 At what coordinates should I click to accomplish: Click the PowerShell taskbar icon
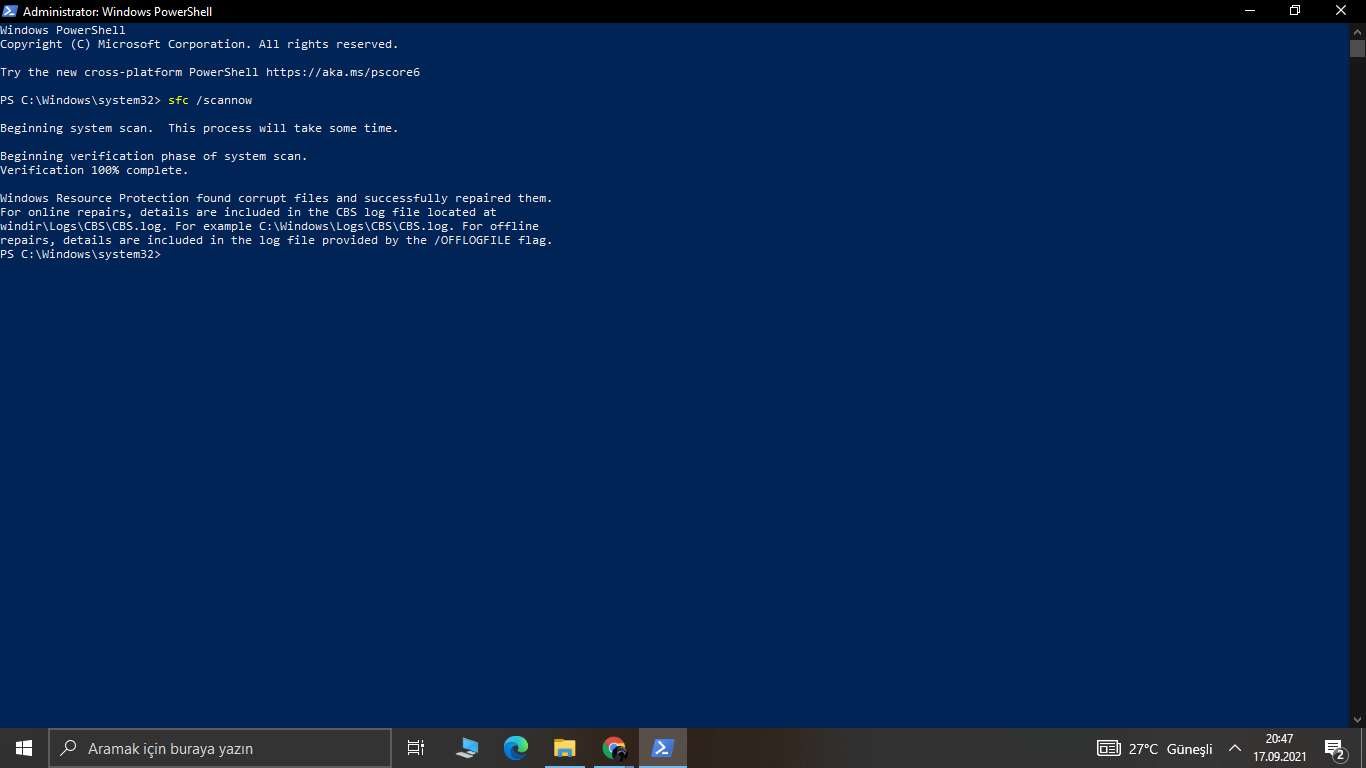click(x=663, y=748)
